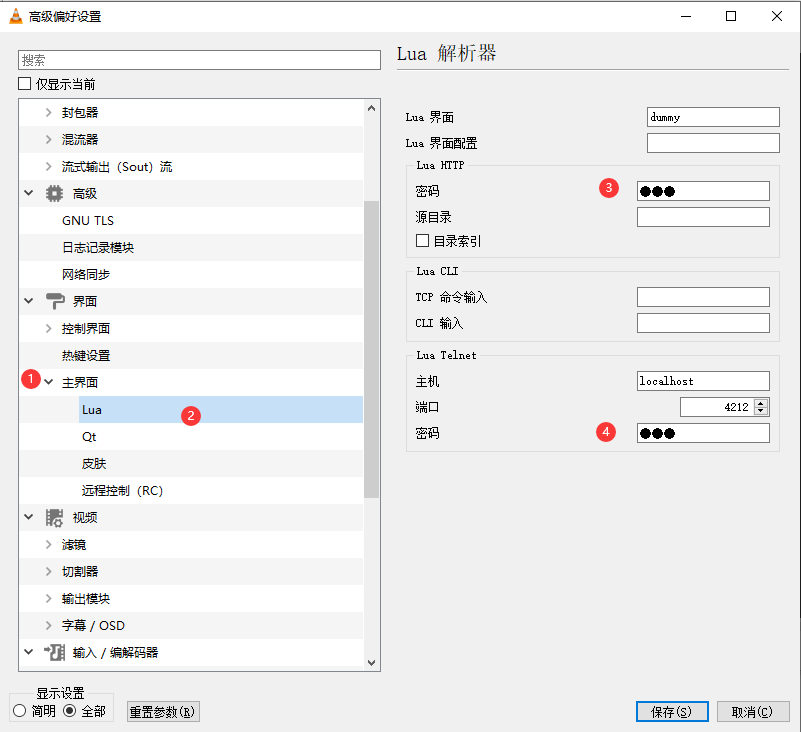Click the Lua HTTP 密码 field

703,191
